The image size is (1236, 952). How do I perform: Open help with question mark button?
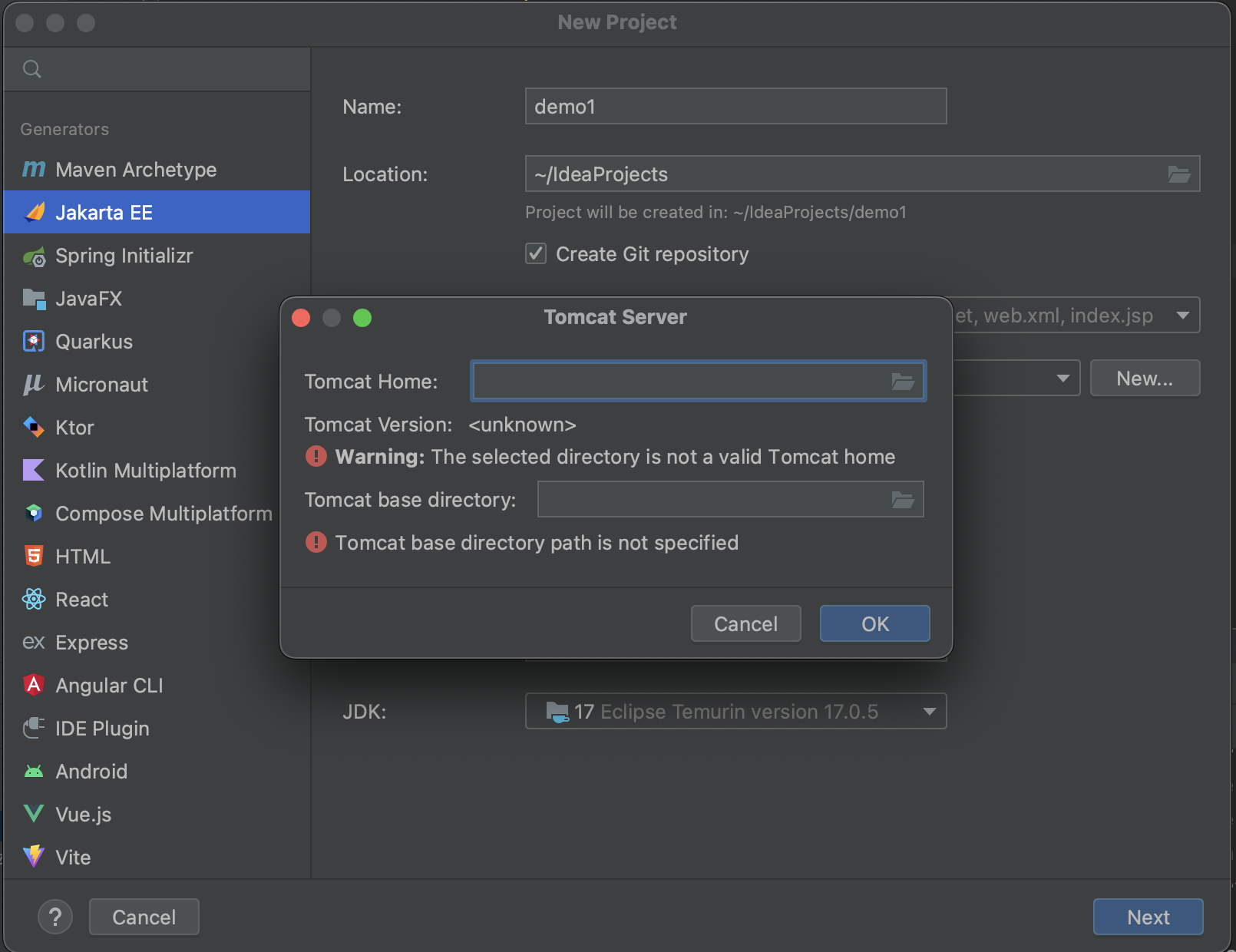click(55, 917)
